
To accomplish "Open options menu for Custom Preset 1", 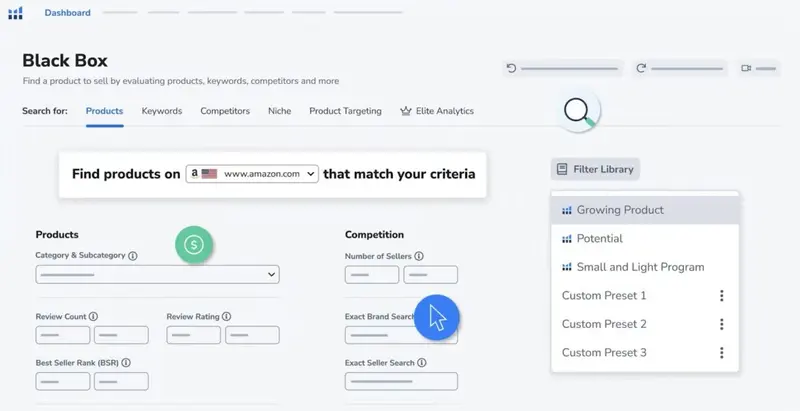I will click(721, 296).
